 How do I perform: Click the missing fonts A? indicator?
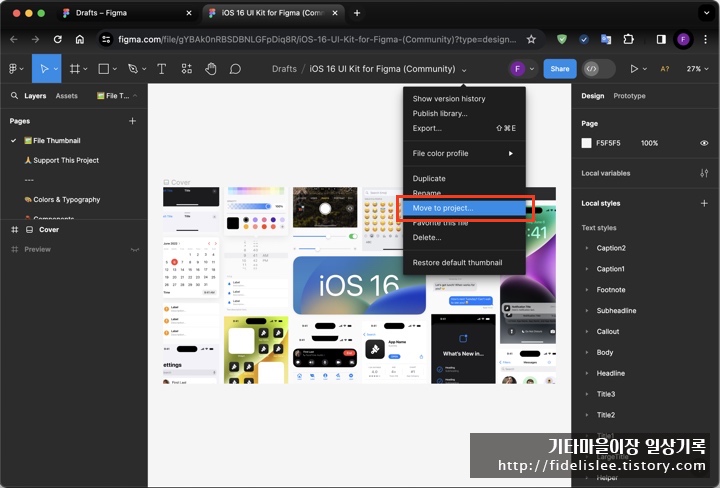click(x=664, y=69)
